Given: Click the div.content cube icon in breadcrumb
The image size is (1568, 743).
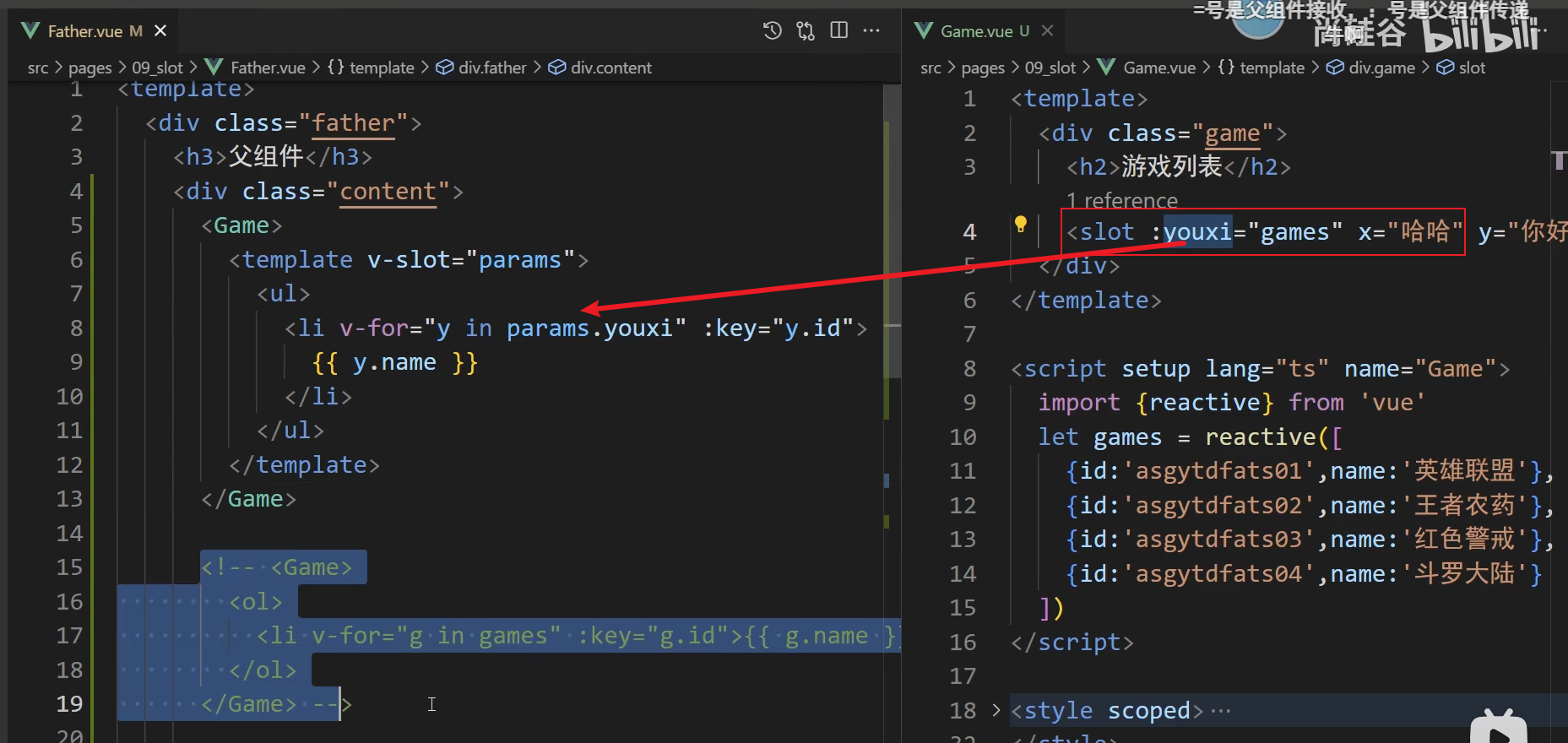Looking at the screenshot, I should 556,68.
